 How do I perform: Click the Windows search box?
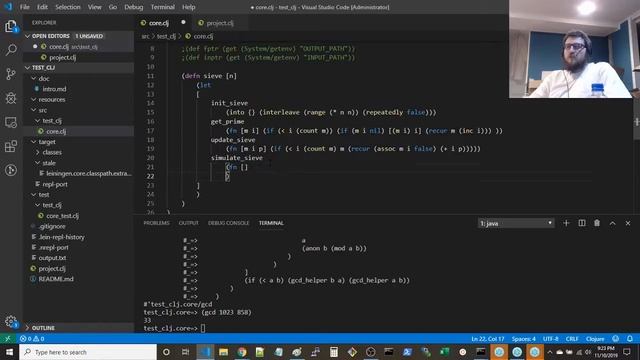[x=88, y=352]
